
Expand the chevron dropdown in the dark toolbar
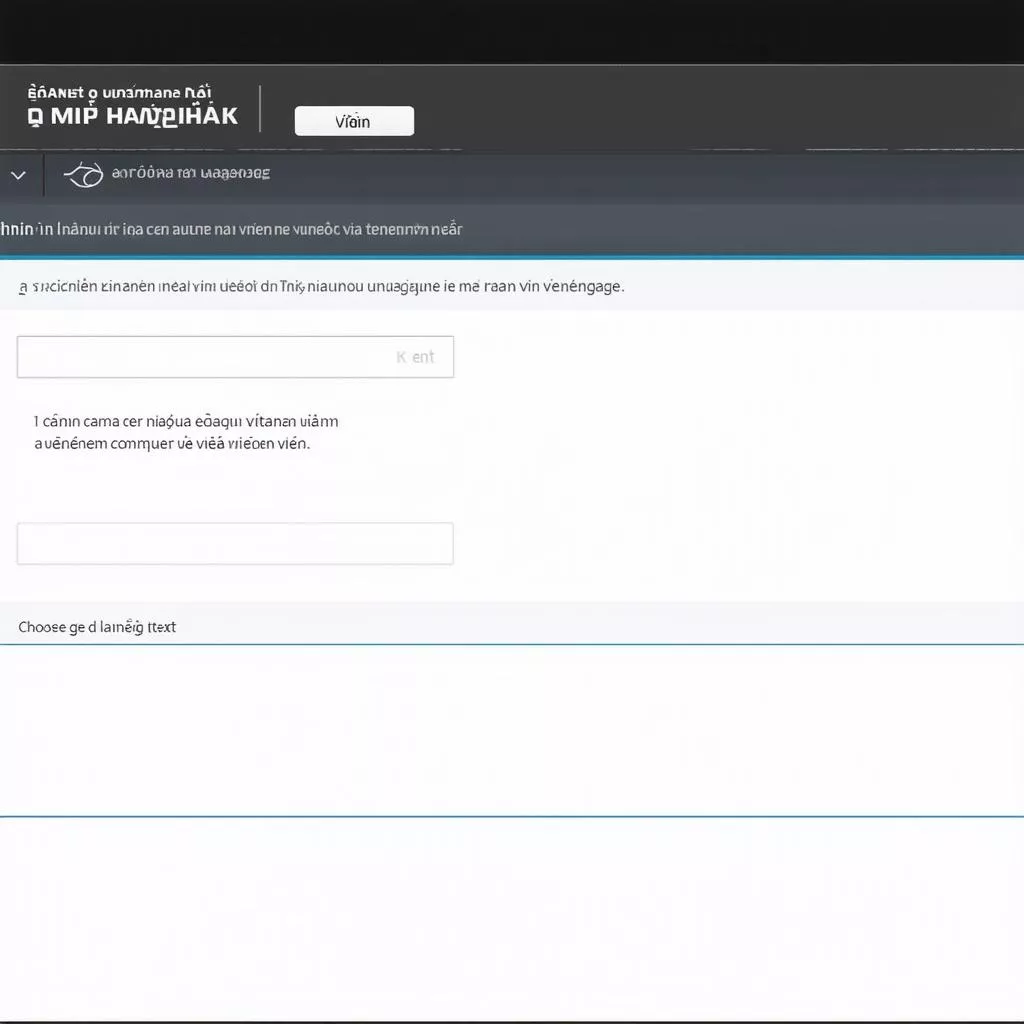click(x=18, y=175)
